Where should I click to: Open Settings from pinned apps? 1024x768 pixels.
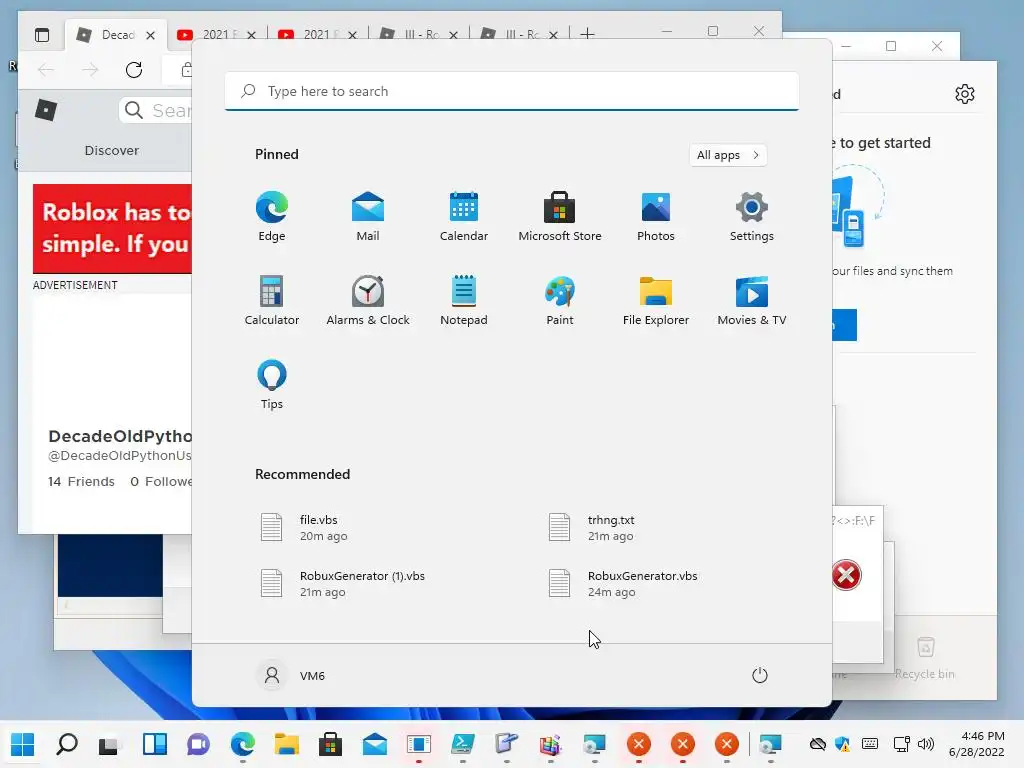[x=752, y=217]
